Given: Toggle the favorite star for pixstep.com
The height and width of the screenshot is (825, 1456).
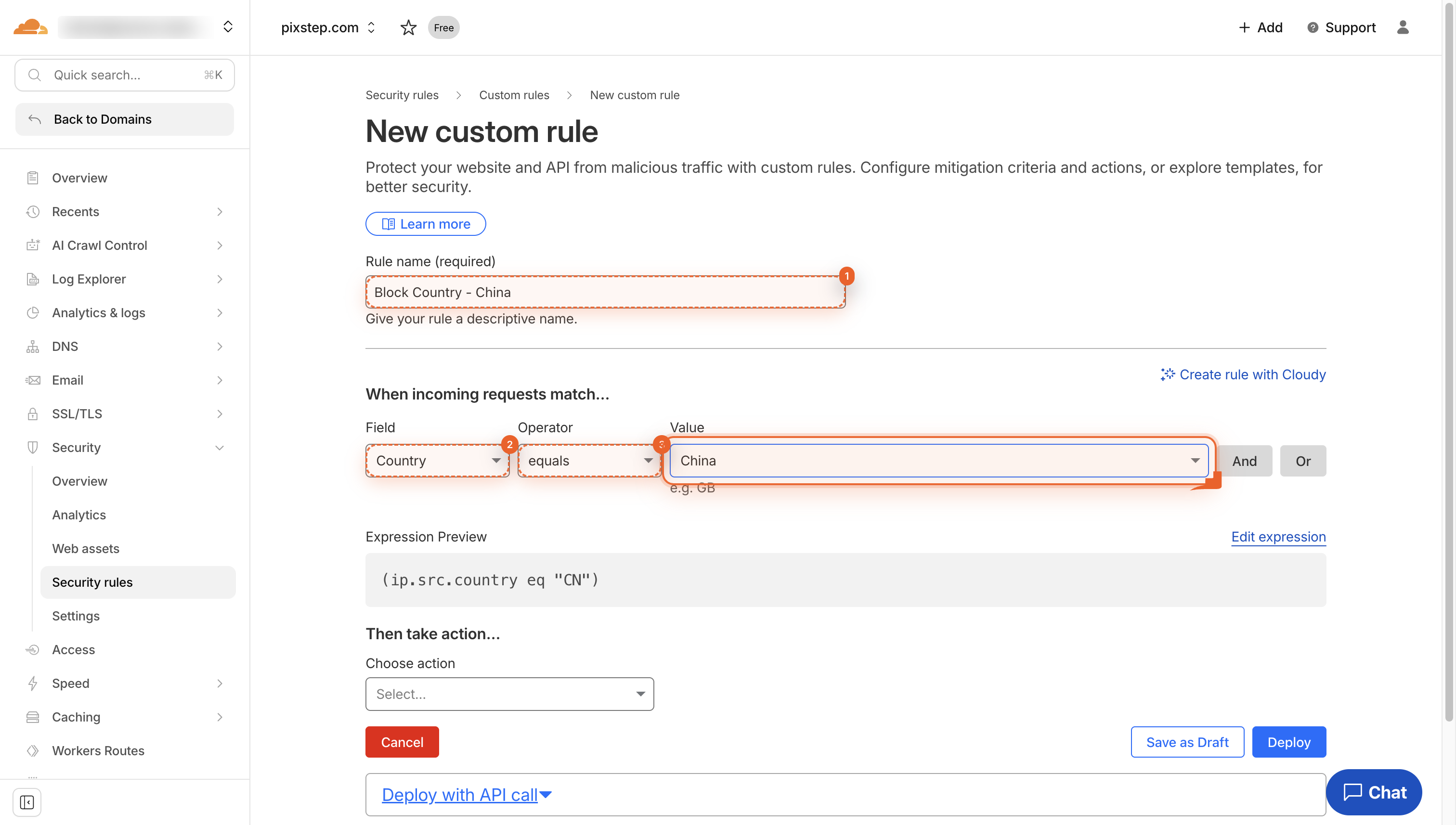Looking at the screenshot, I should tap(408, 27).
